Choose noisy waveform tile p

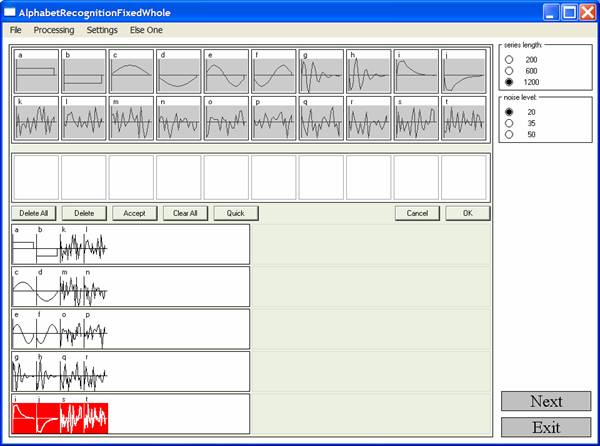(274, 118)
